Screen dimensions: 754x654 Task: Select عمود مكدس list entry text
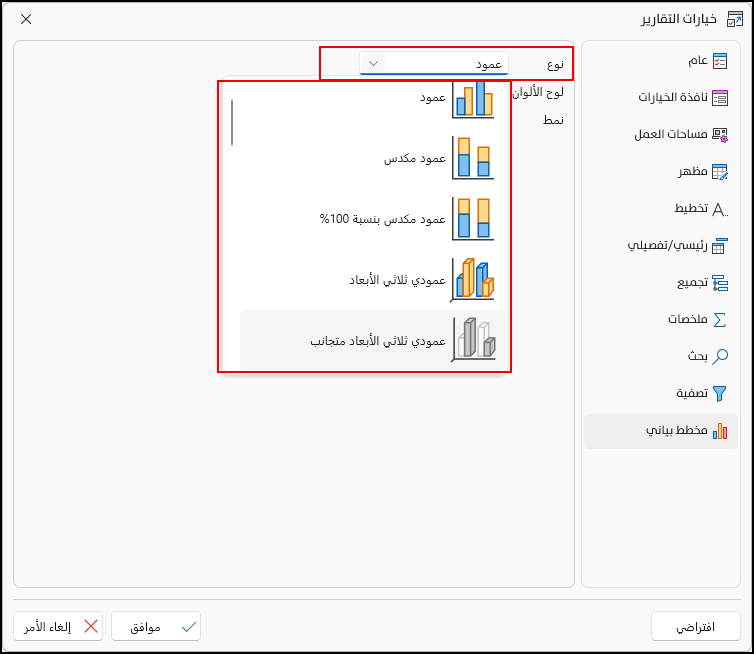pyautogui.click(x=415, y=158)
